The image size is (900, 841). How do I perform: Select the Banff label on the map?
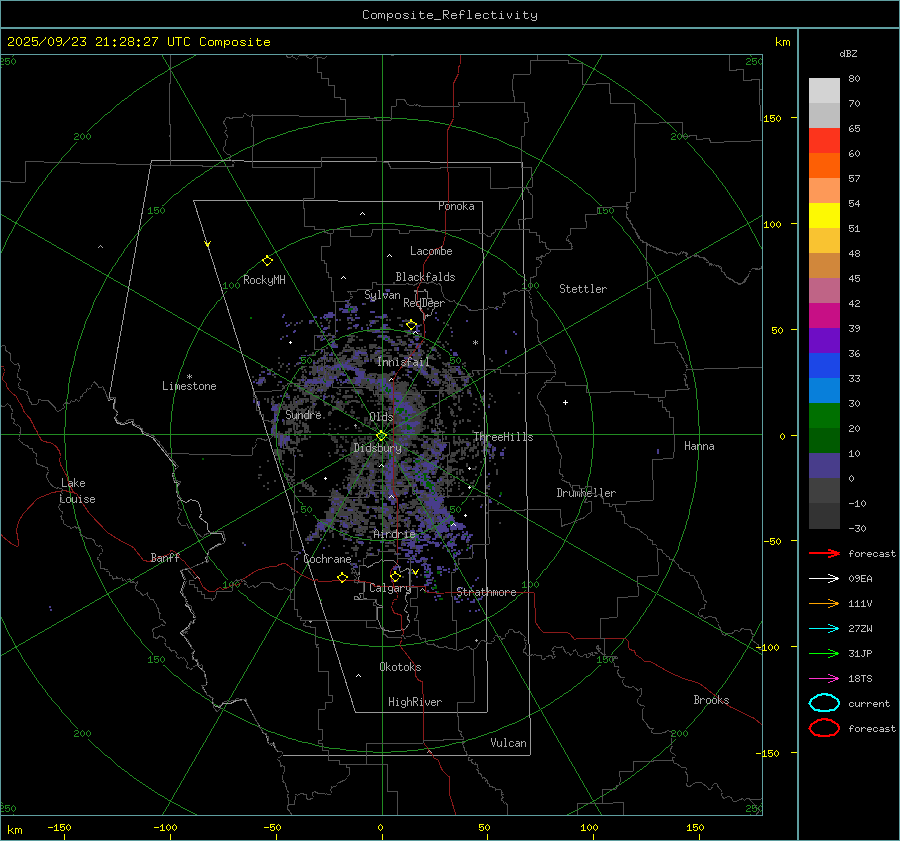pyautogui.click(x=165, y=558)
